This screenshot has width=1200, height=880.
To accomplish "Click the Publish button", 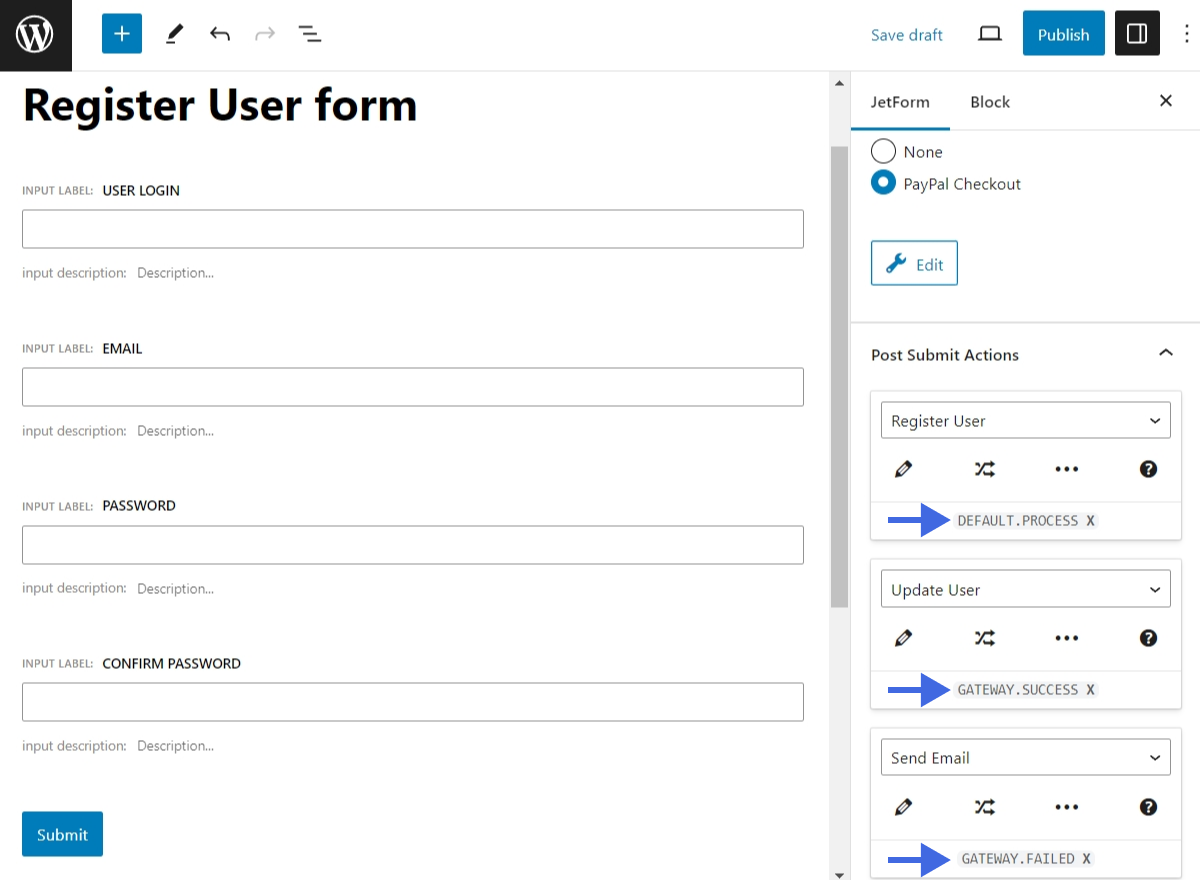I will (1063, 33).
